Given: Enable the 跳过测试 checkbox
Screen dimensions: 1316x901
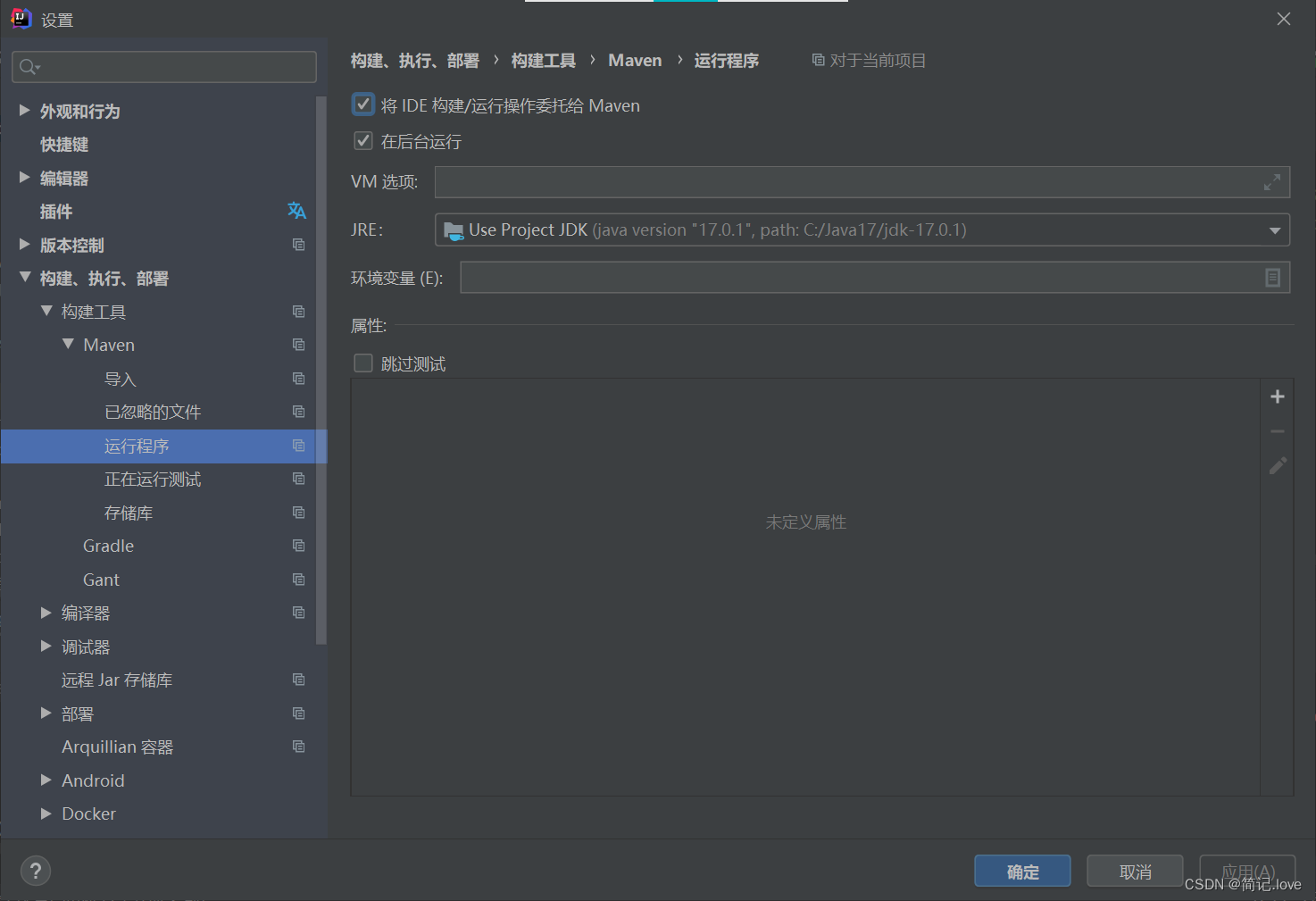Looking at the screenshot, I should (362, 363).
